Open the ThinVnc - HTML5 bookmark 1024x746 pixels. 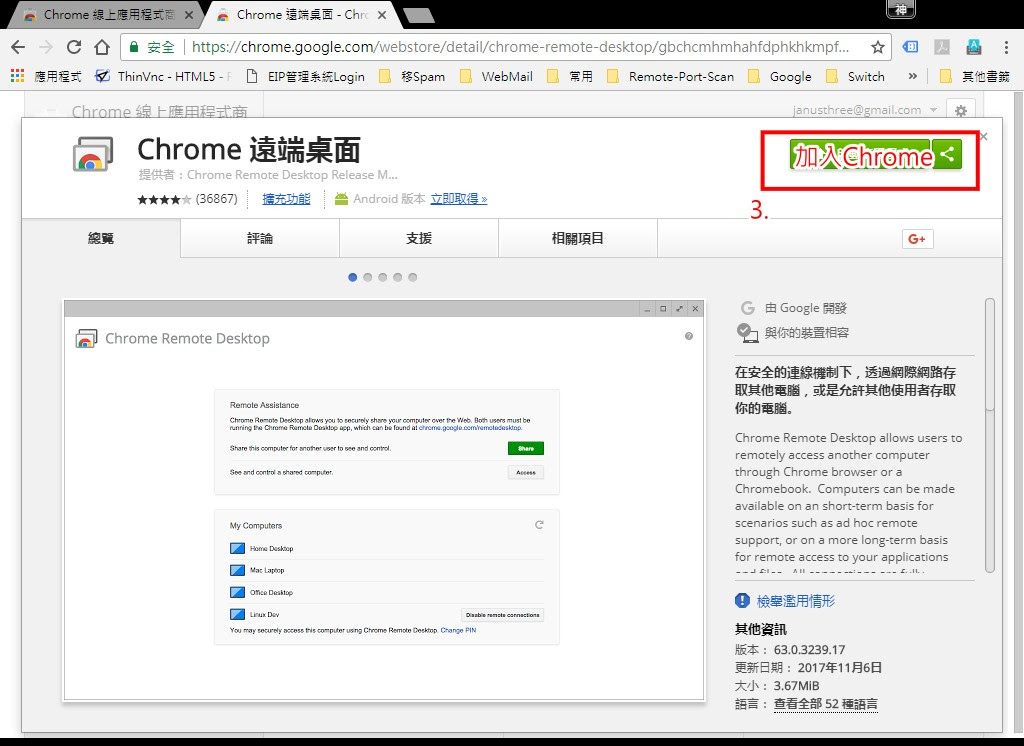click(x=163, y=76)
